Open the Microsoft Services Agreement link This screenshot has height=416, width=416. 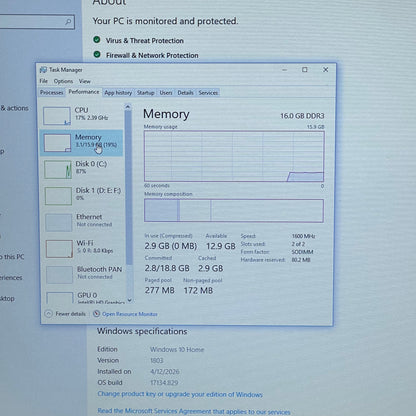tap(194, 411)
